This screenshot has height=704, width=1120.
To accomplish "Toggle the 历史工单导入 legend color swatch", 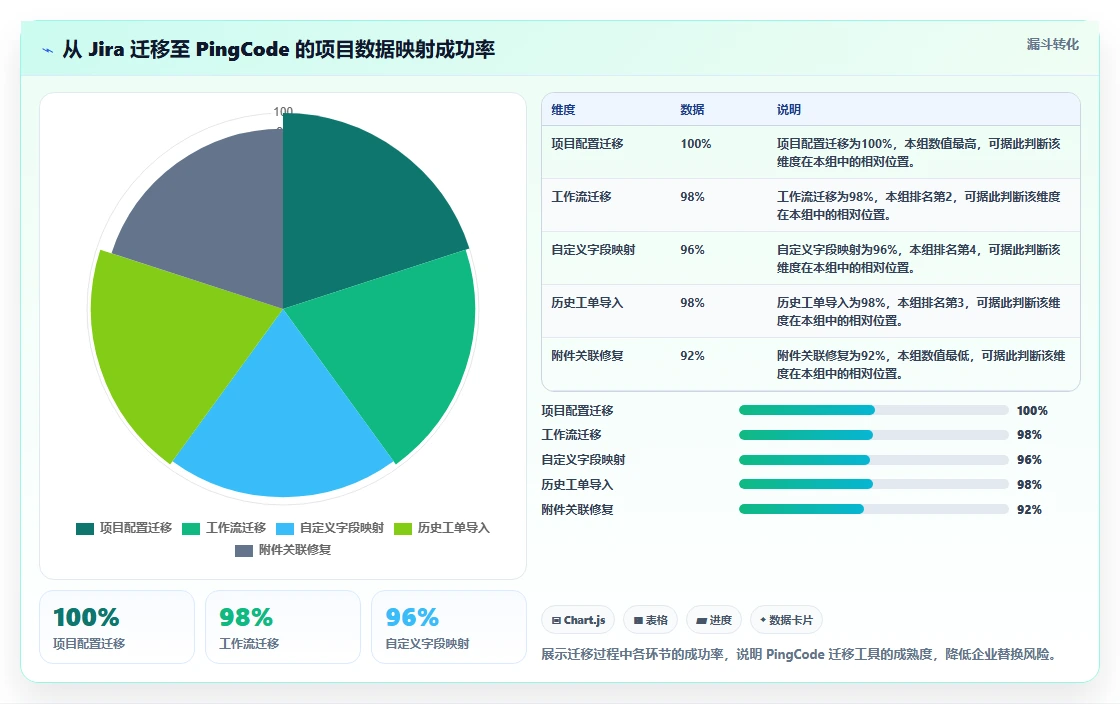I will click(x=403, y=528).
